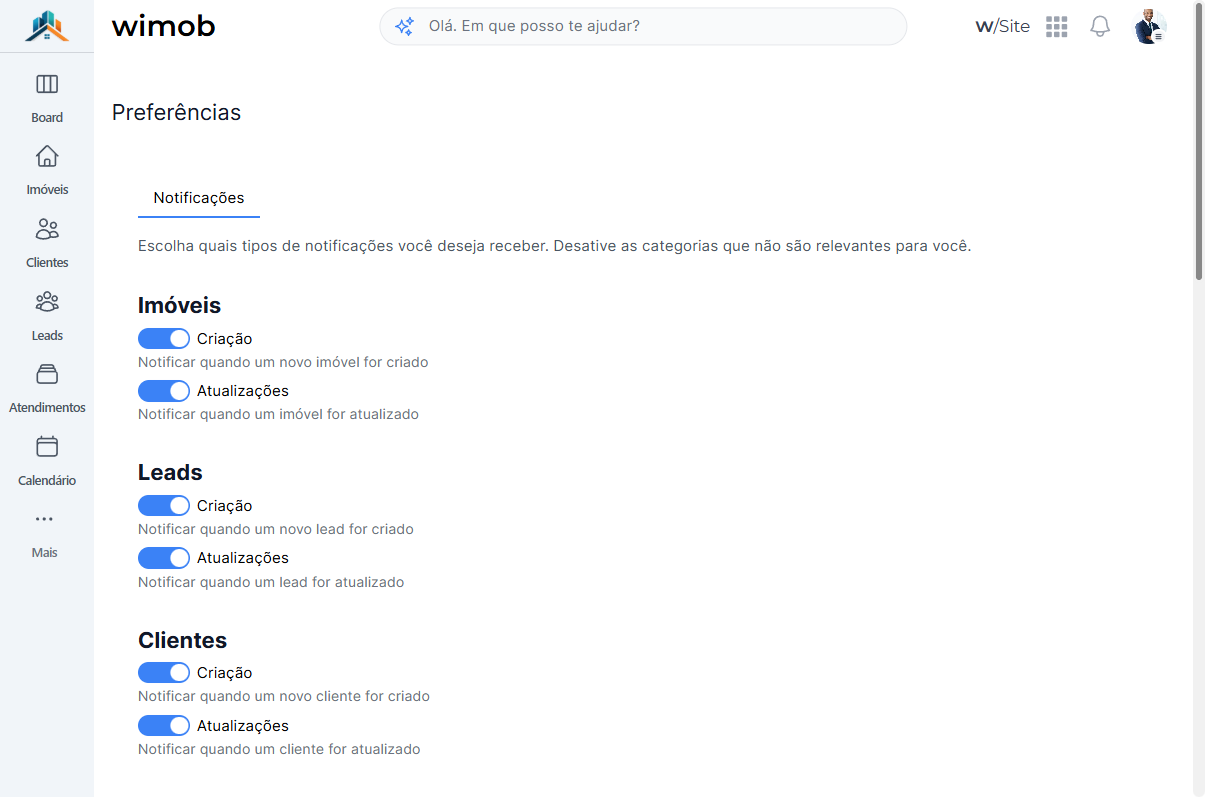Viewport: 1205px width, 797px height.
Task: Open the Imóveis house icon
Action: point(47,156)
